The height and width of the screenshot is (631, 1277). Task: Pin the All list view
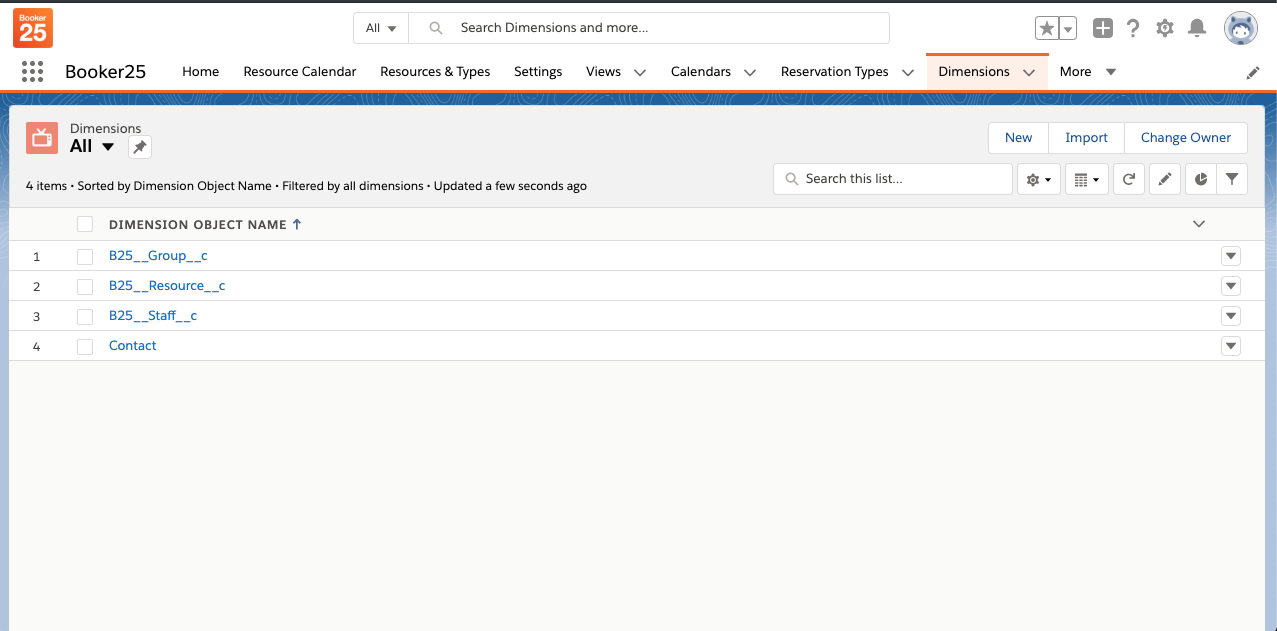point(140,147)
